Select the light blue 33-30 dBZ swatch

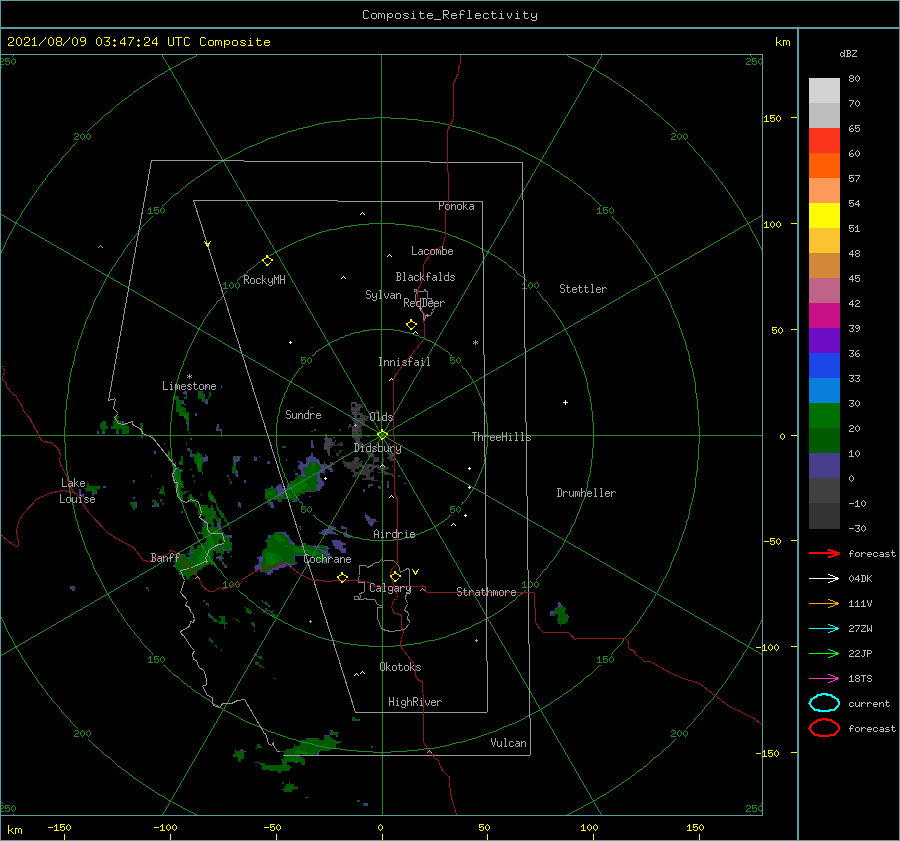pyautogui.click(x=824, y=391)
